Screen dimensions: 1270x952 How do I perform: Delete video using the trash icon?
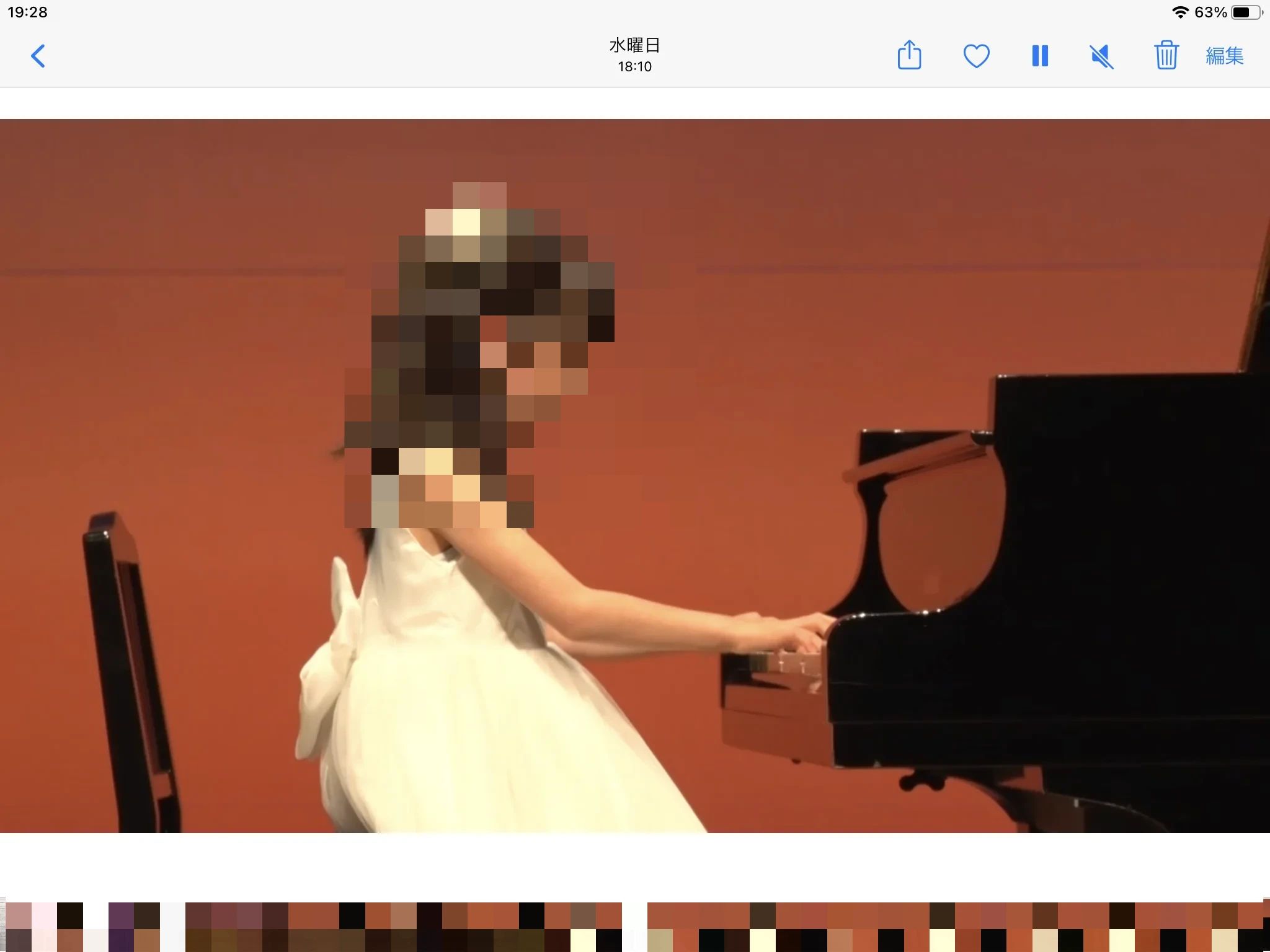click(x=1166, y=55)
